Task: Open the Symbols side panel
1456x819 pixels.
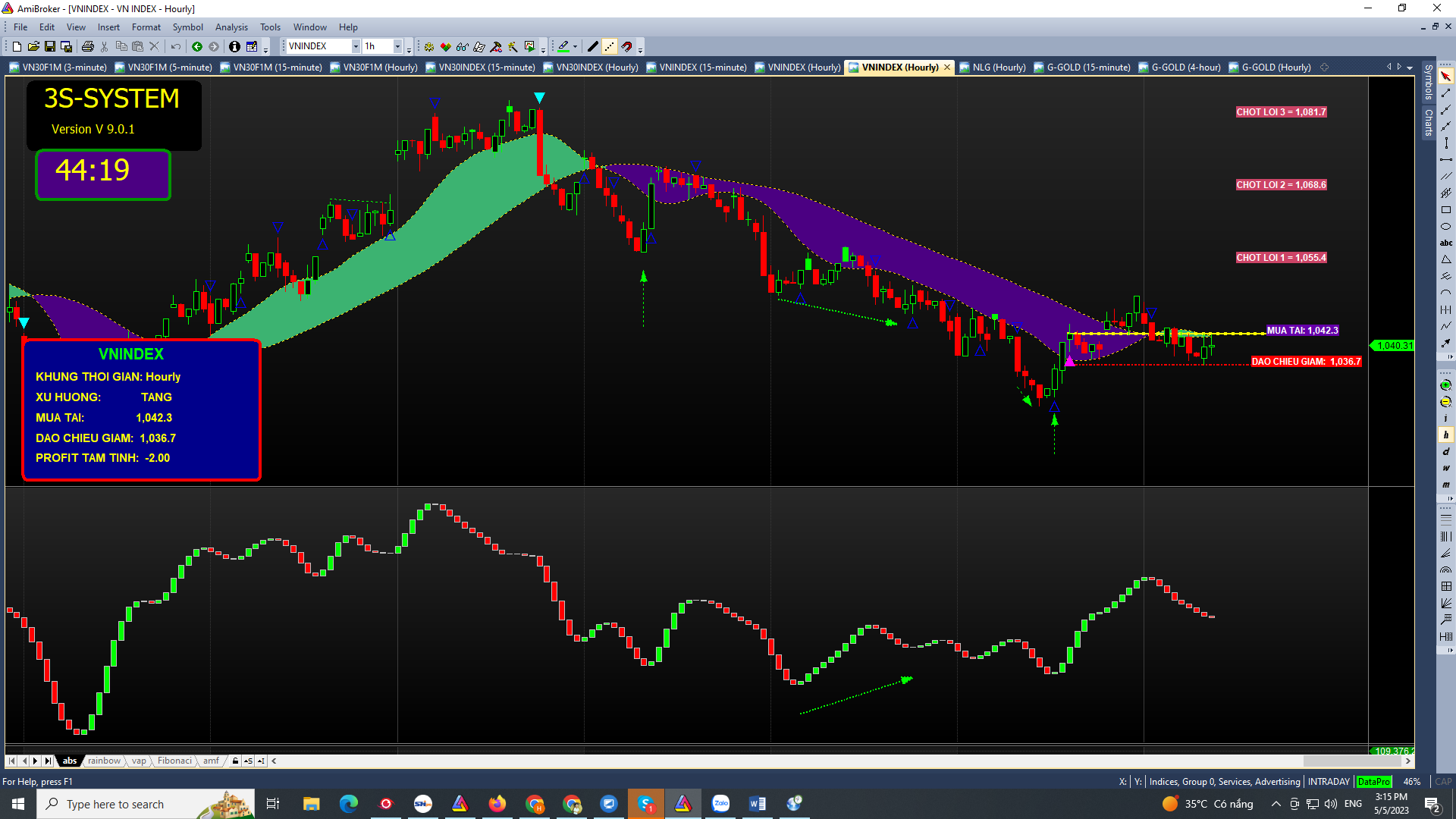Action: click(x=1429, y=82)
